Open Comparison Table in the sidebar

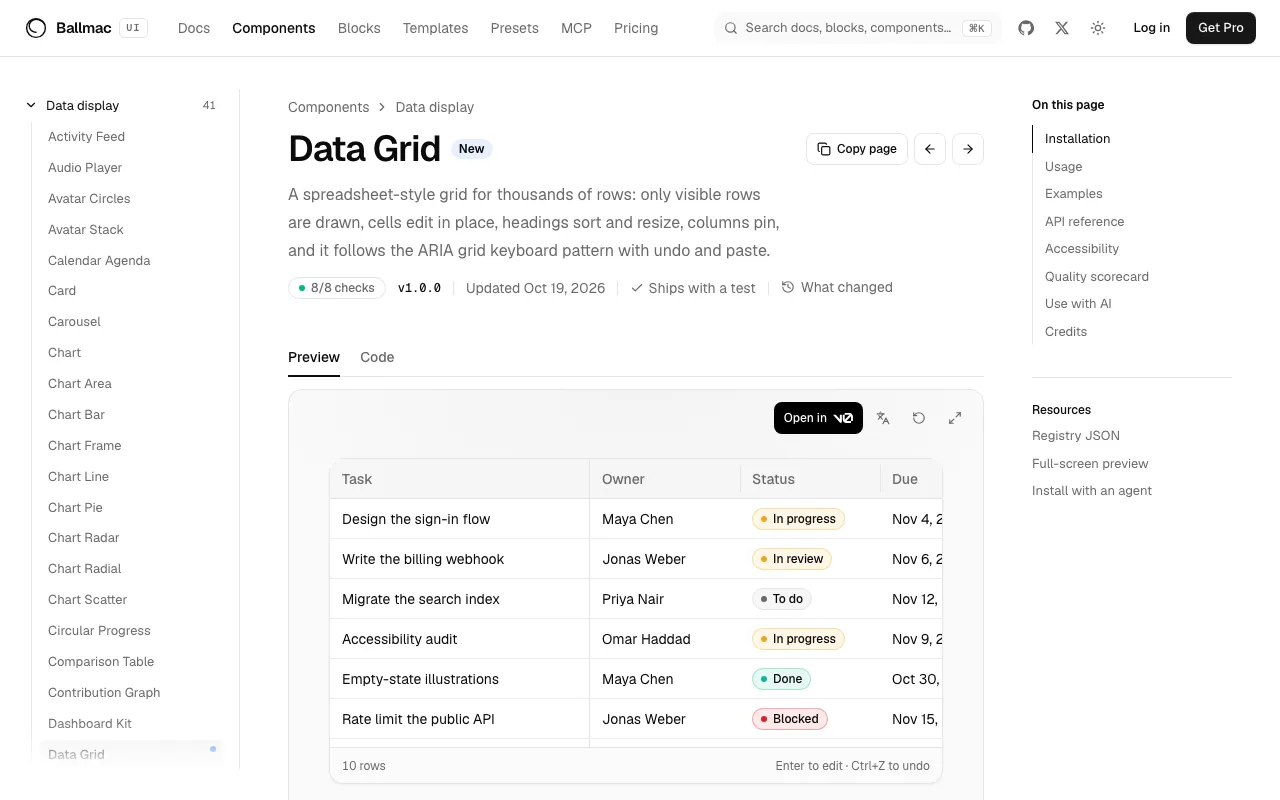101,661
